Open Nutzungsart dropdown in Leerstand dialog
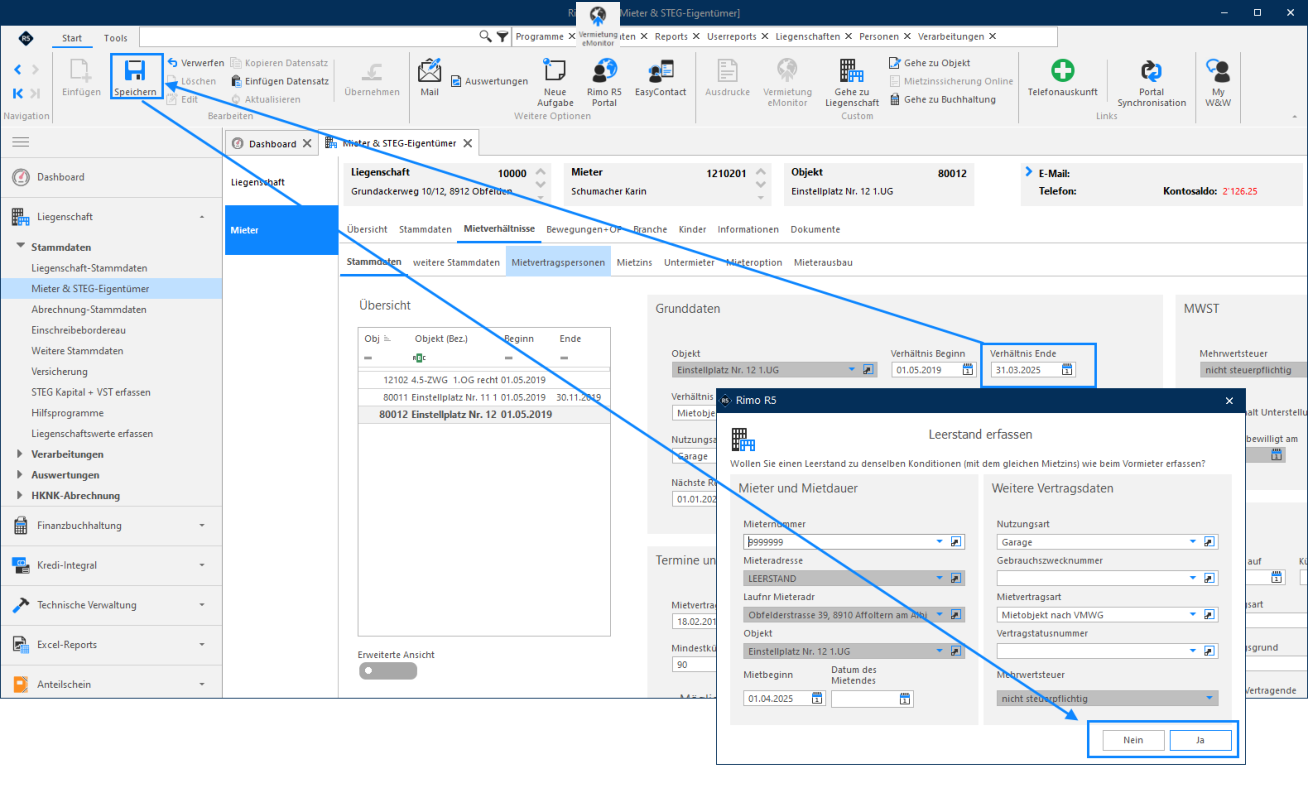1308x788 pixels. [1192, 542]
